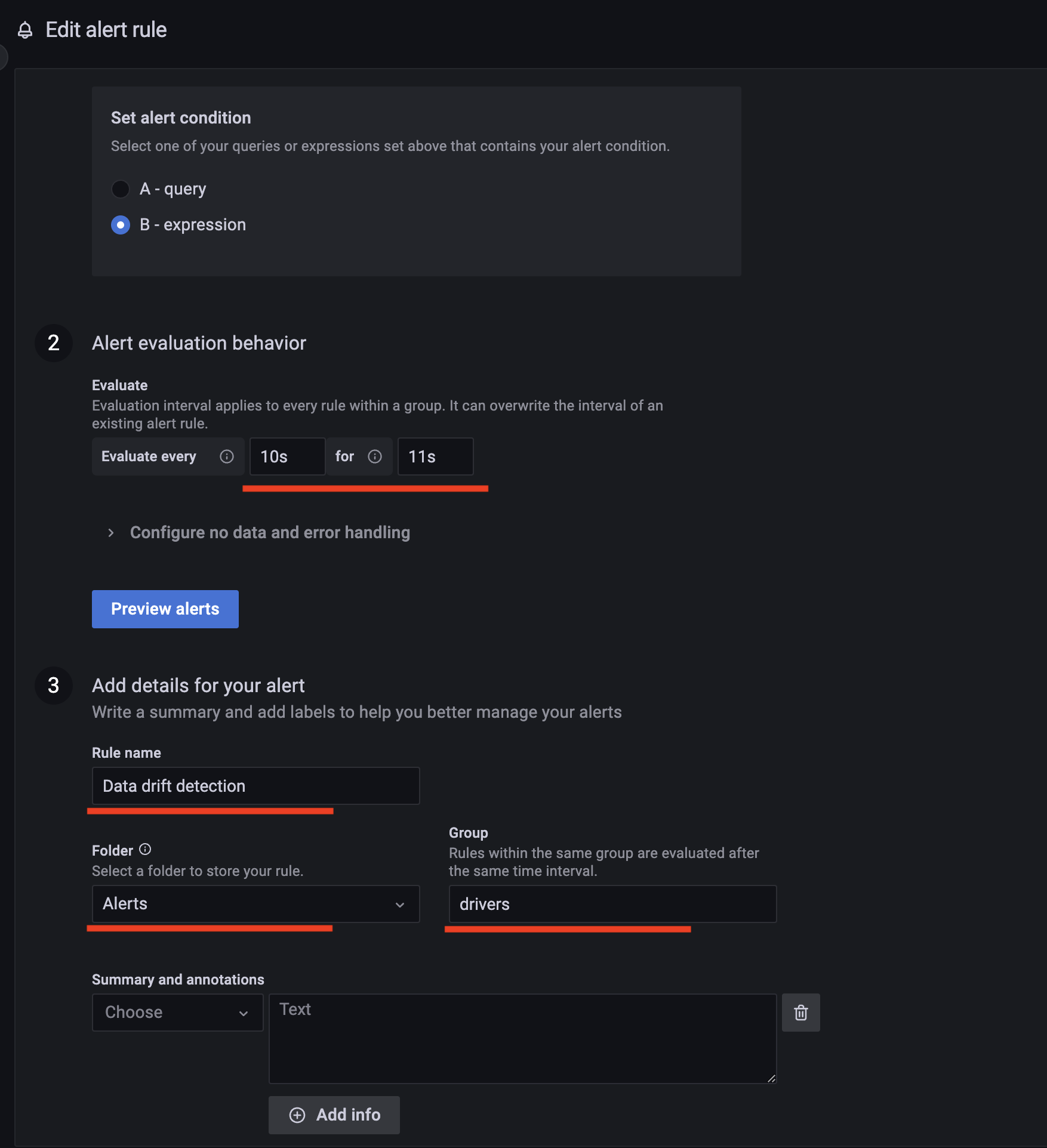Viewport: 1047px width, 1148px height.
Task: Select the B - expression radio button
Action: [x=121, y=225]
